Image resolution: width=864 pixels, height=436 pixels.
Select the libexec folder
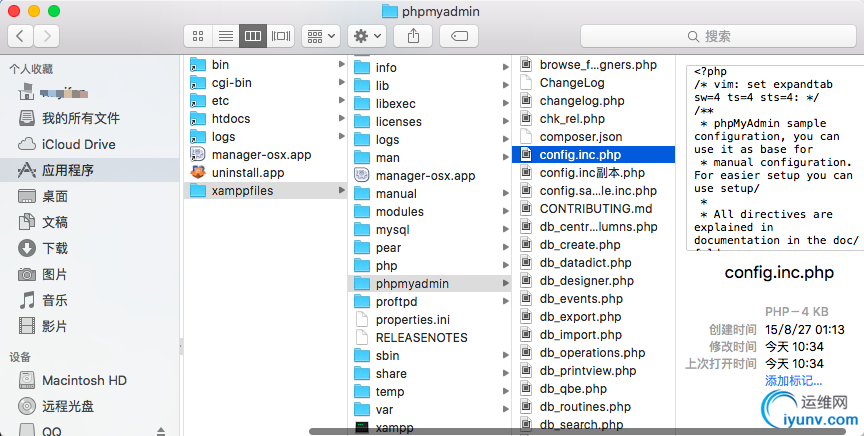click(430, 104)
